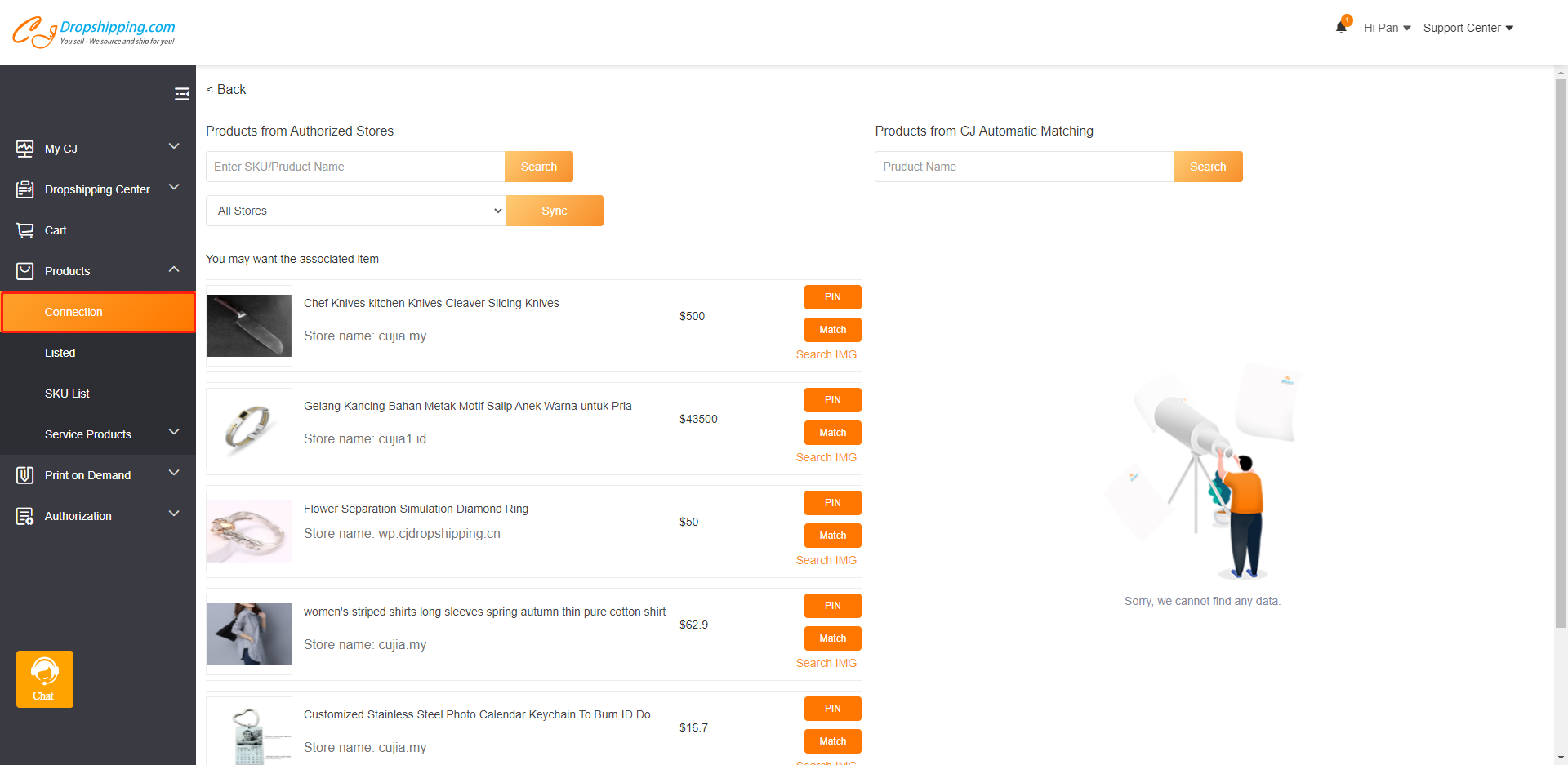1568x765 pixels.
Task: Open the Chat support widget
Action: point(44,678)
